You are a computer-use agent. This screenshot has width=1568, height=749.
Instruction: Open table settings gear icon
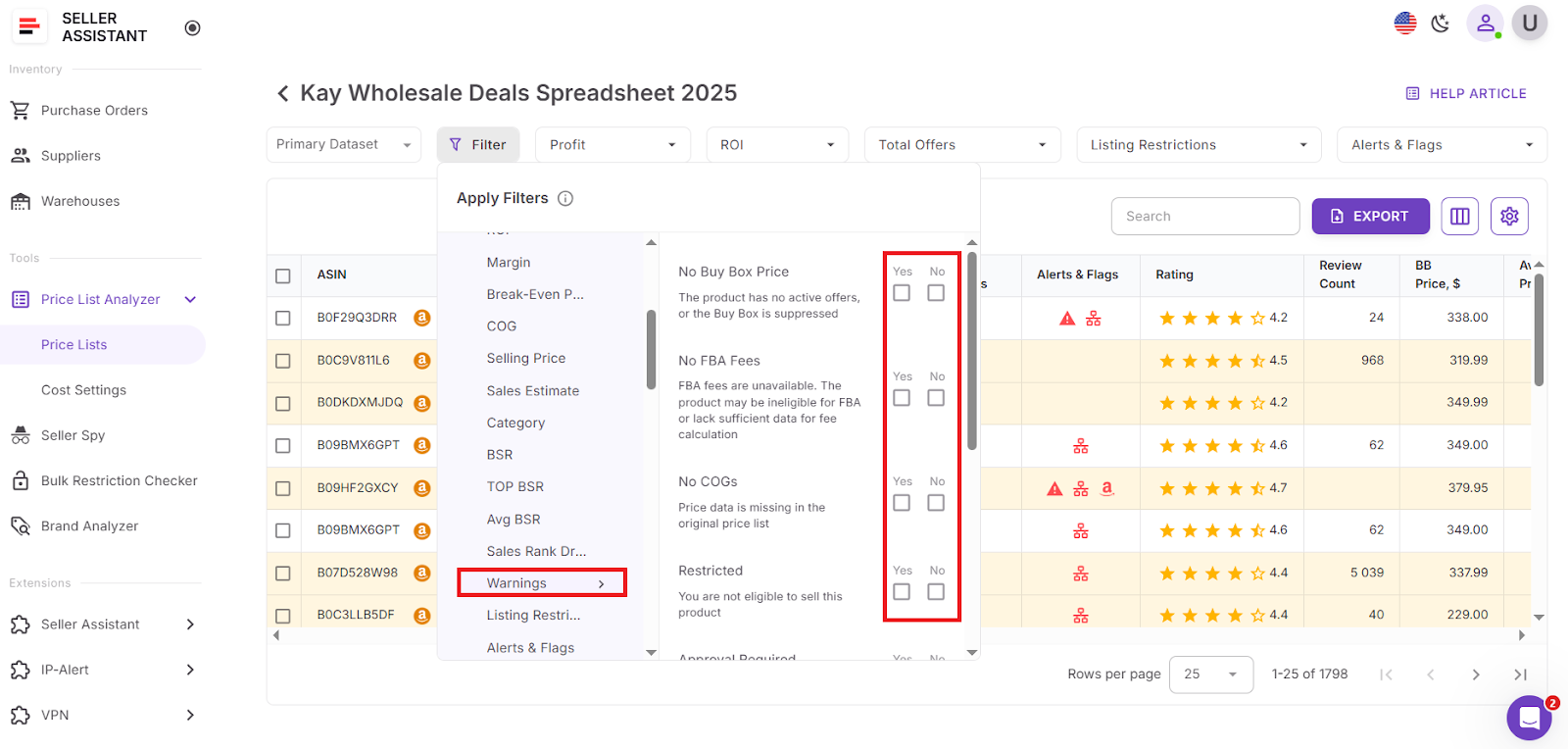coord(1509,216)
